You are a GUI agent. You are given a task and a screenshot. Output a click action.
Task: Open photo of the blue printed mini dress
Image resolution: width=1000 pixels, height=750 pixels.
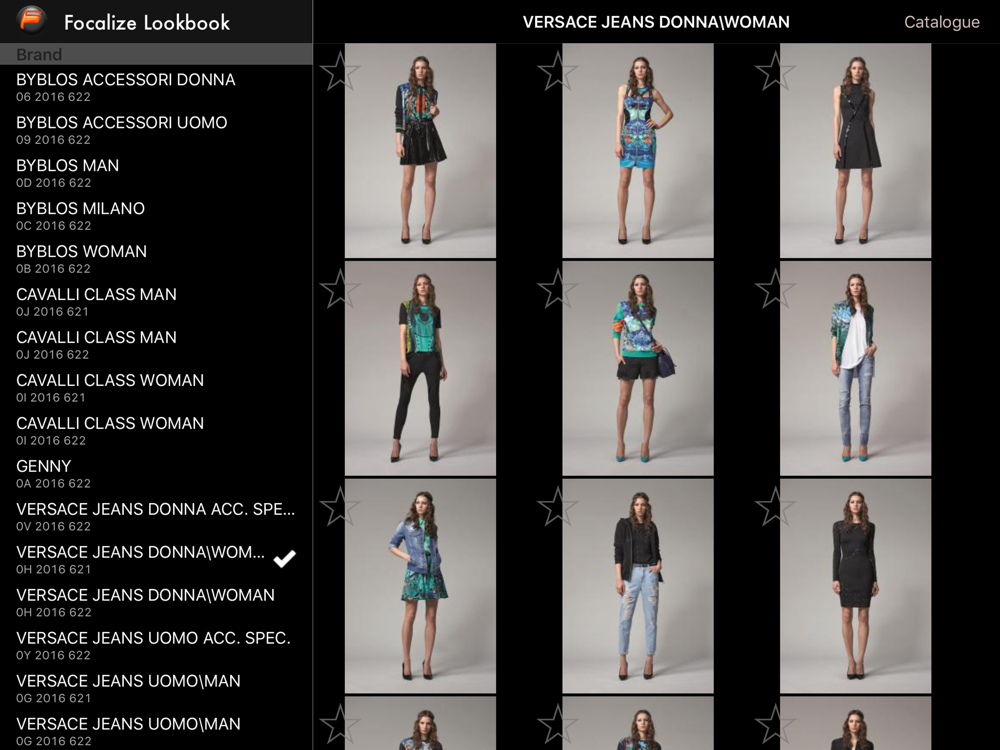(x=638, y=151)
